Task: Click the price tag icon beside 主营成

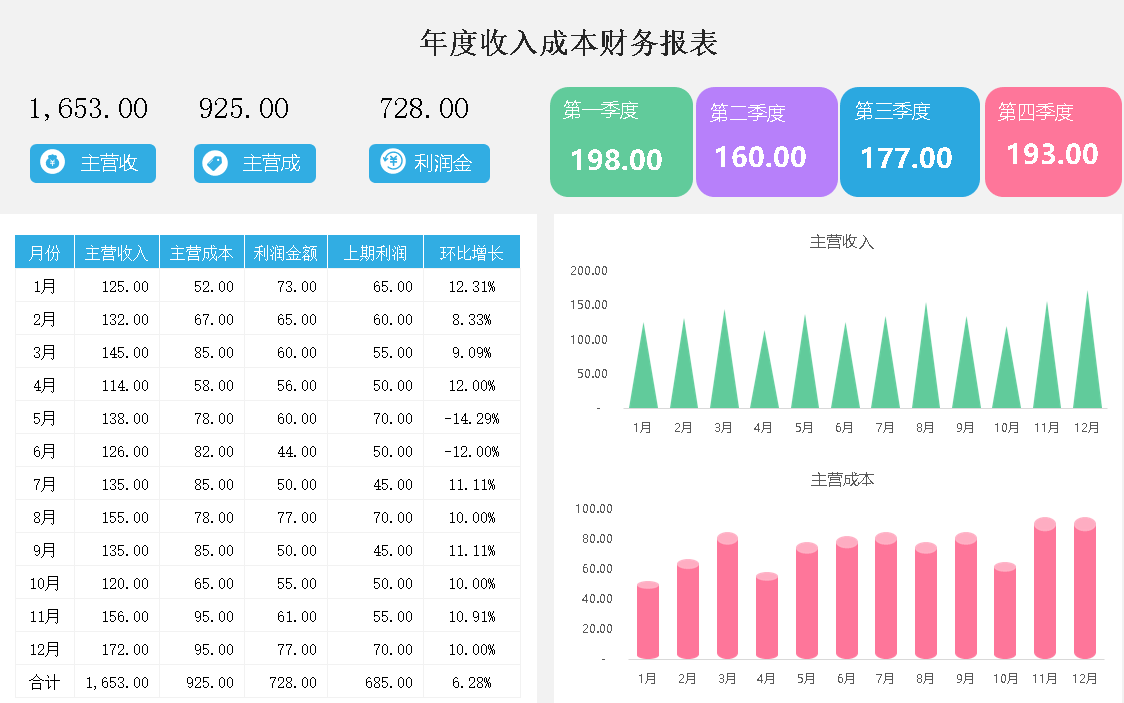Action: point(214,163)
